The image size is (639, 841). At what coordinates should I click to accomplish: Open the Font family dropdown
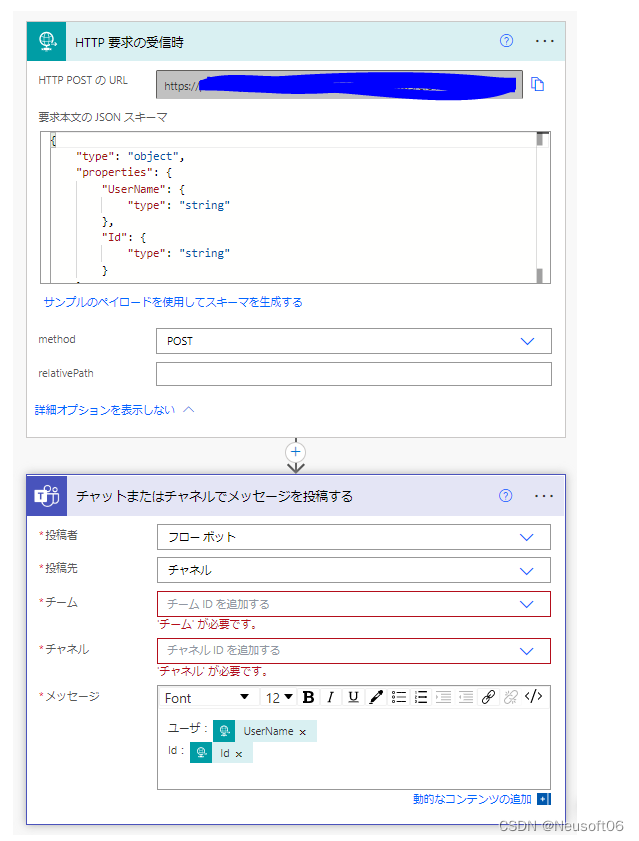[207, 698]
